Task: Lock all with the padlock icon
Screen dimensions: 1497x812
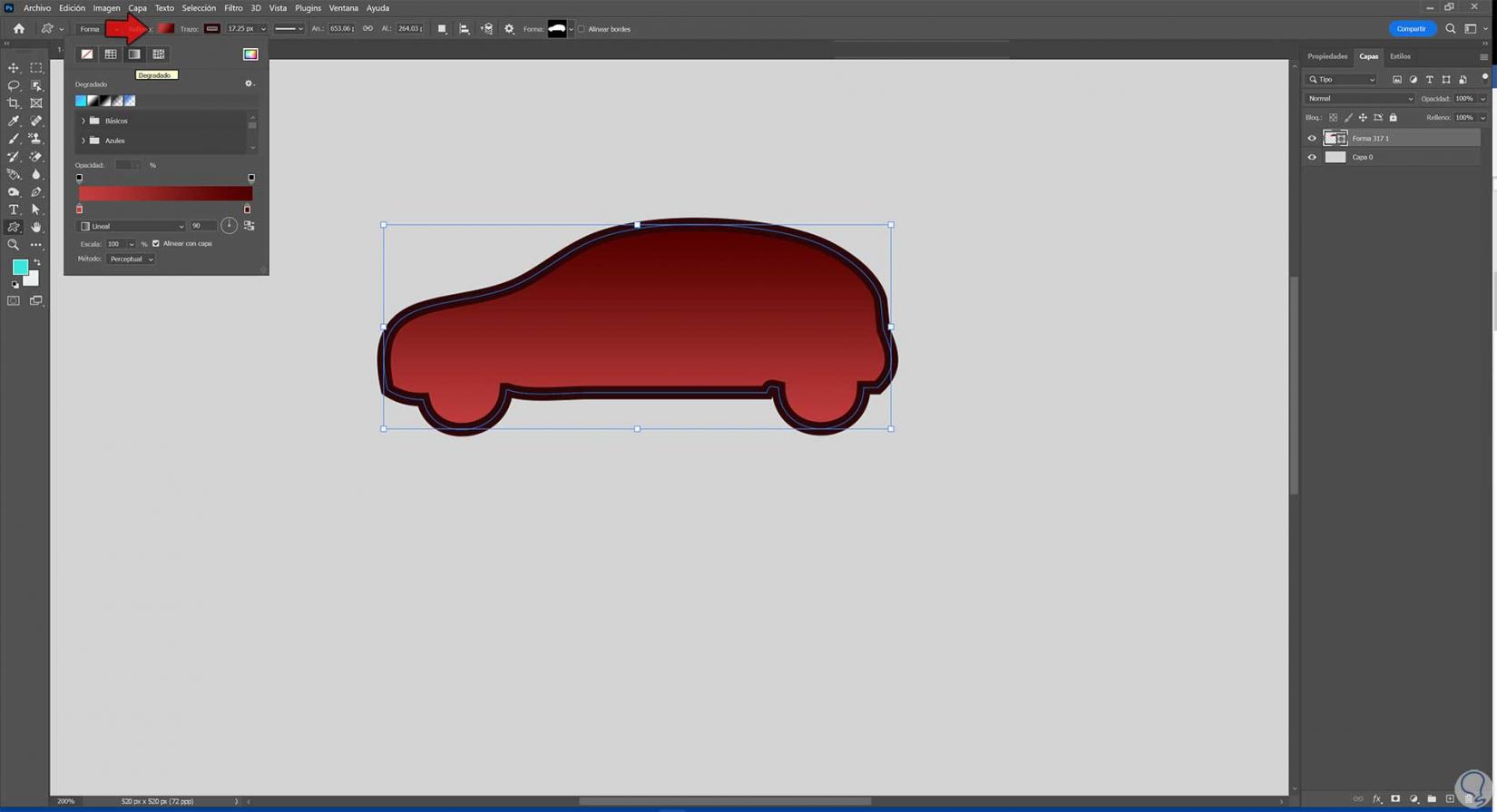Action: (x=1393, y=118)
